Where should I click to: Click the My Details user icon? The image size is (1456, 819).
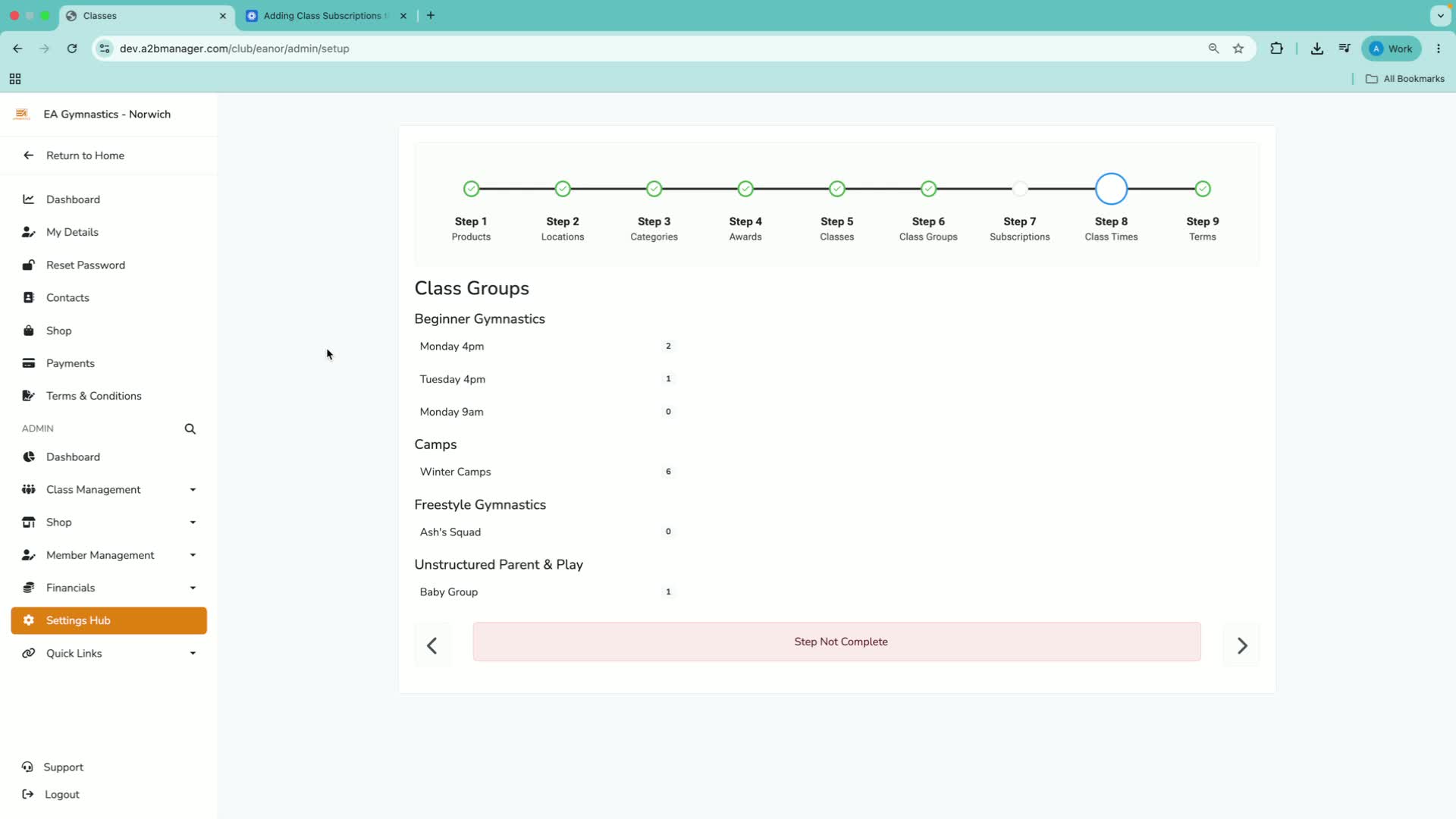click(29, 232)
